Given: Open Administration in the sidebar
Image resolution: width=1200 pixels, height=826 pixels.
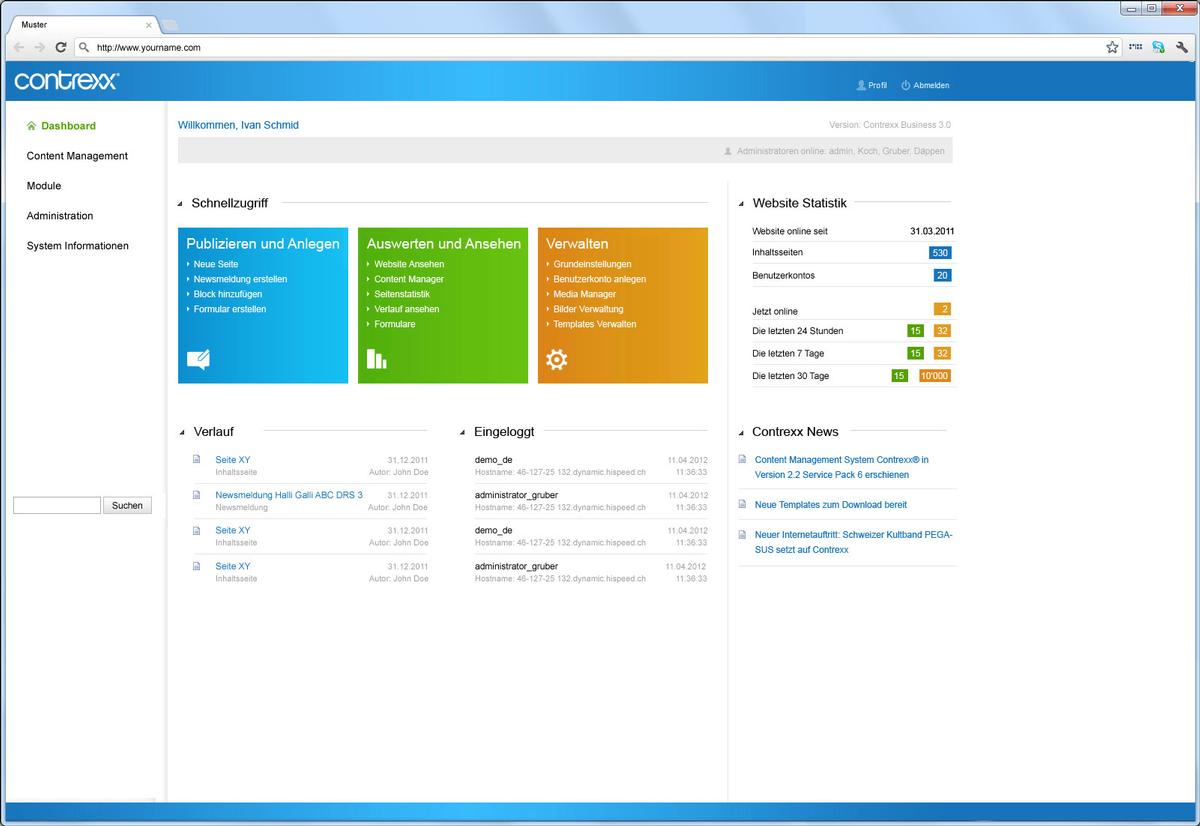Looking at the screenshot, I should 60,216.
